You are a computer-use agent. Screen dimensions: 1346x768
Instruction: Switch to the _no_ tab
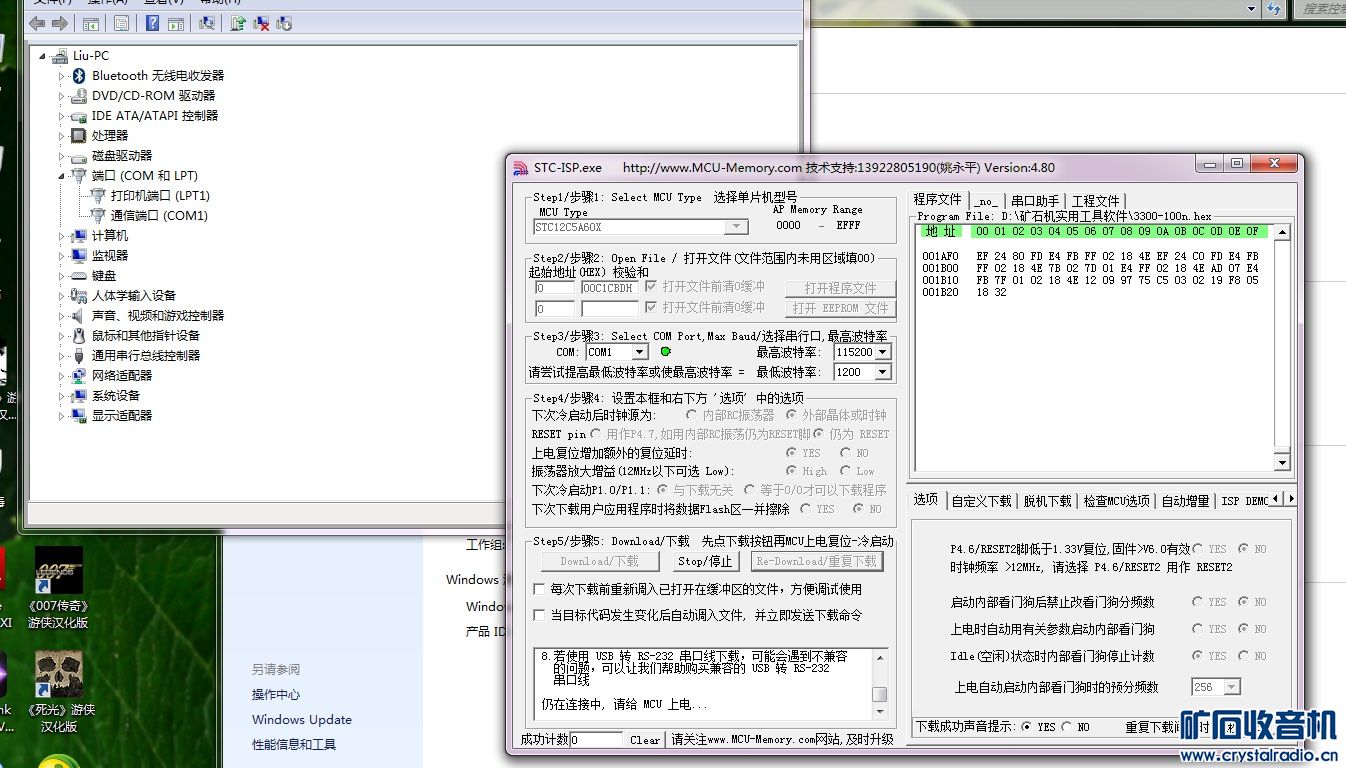coord(986,201)
